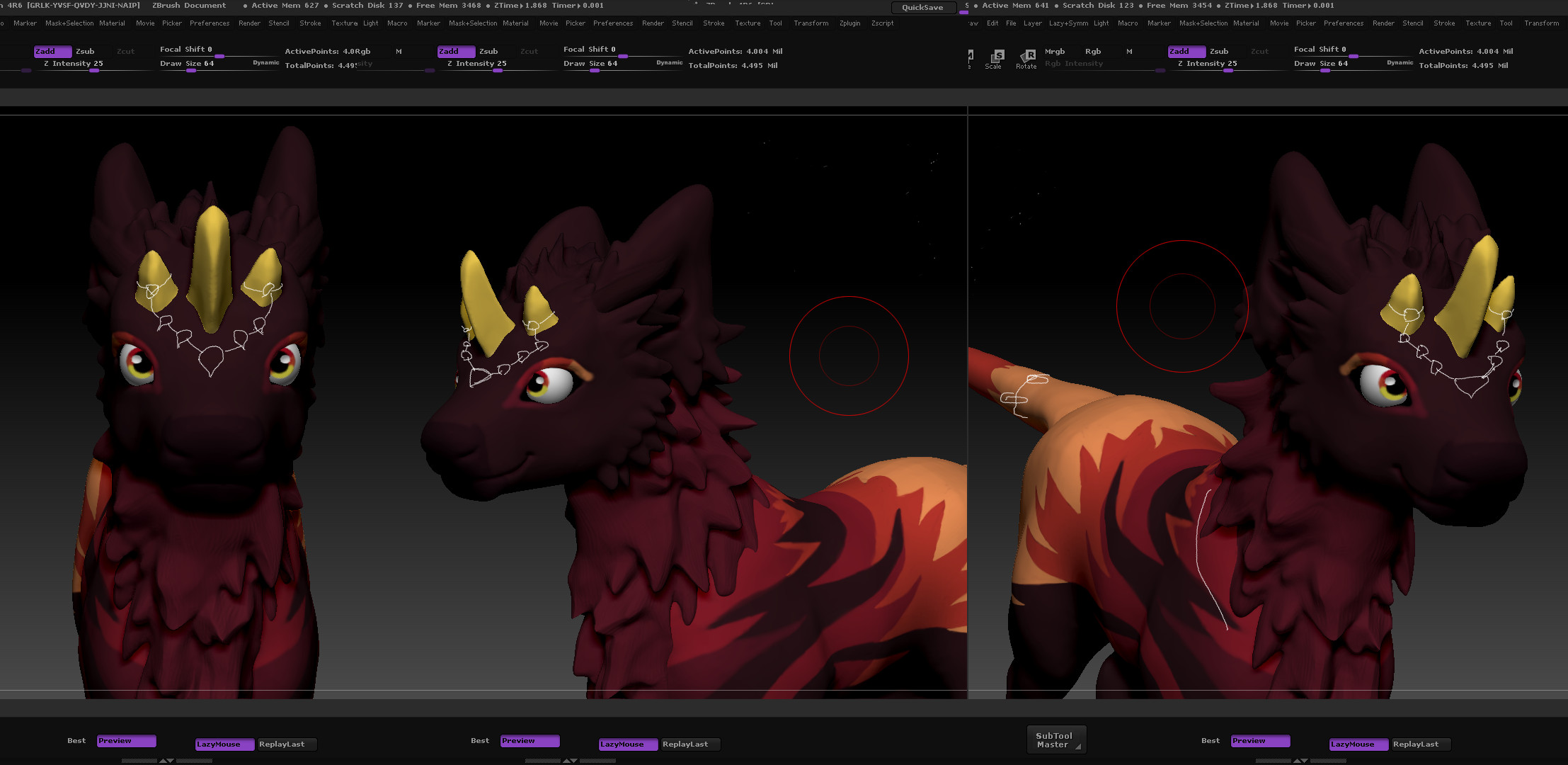The image size is (1568, 765).
Task: Click the tall center gold horn in front view
Action: pyautogui.click(x=212, y=269)
